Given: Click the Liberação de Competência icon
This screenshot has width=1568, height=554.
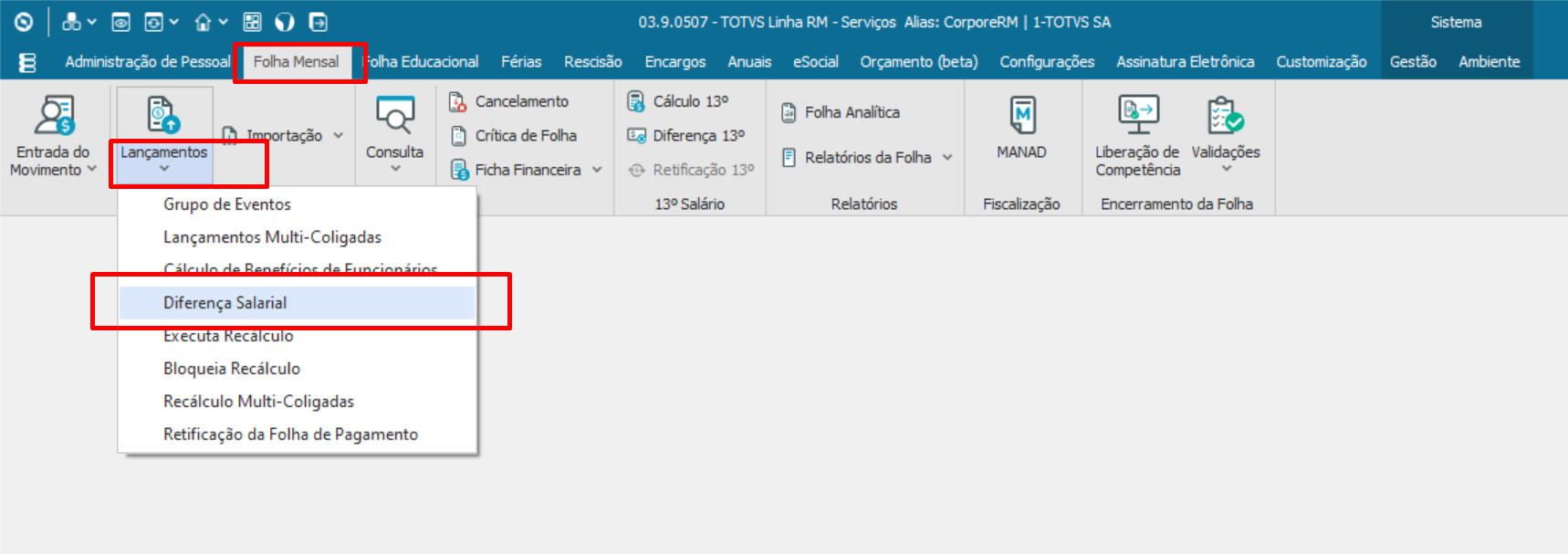Looking at the screenshot, I should (1138, 115).
